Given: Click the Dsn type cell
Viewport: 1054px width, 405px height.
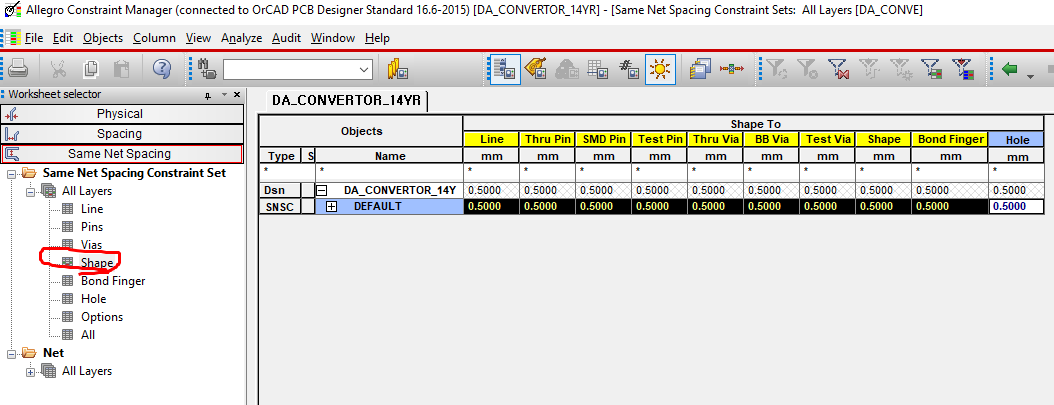Looking at the screenshot, I should (280, 190).
